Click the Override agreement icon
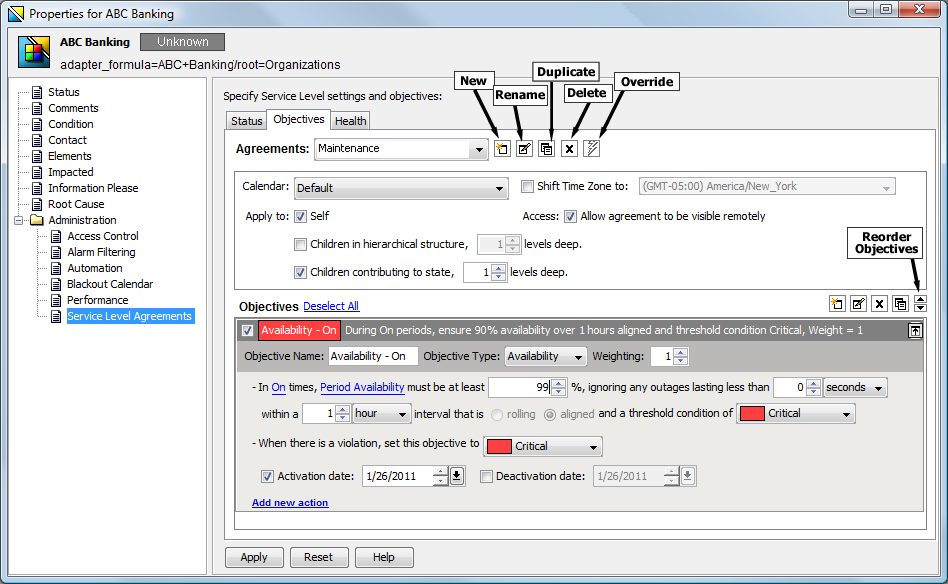 pyautogui.click(x=591, y=149)
